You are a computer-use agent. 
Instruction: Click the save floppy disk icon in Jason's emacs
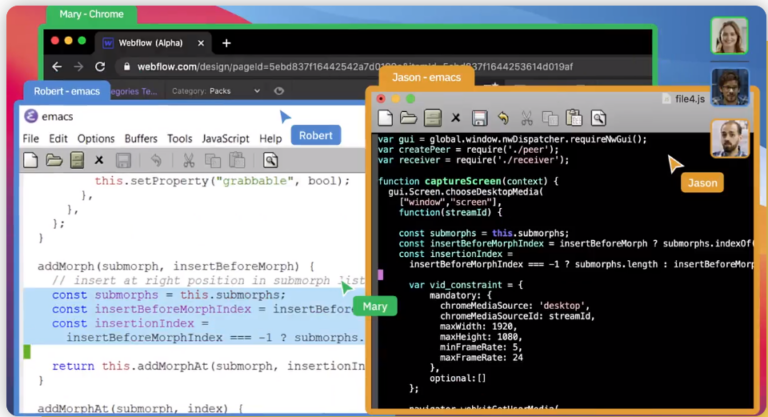click(x=480, y=118)
